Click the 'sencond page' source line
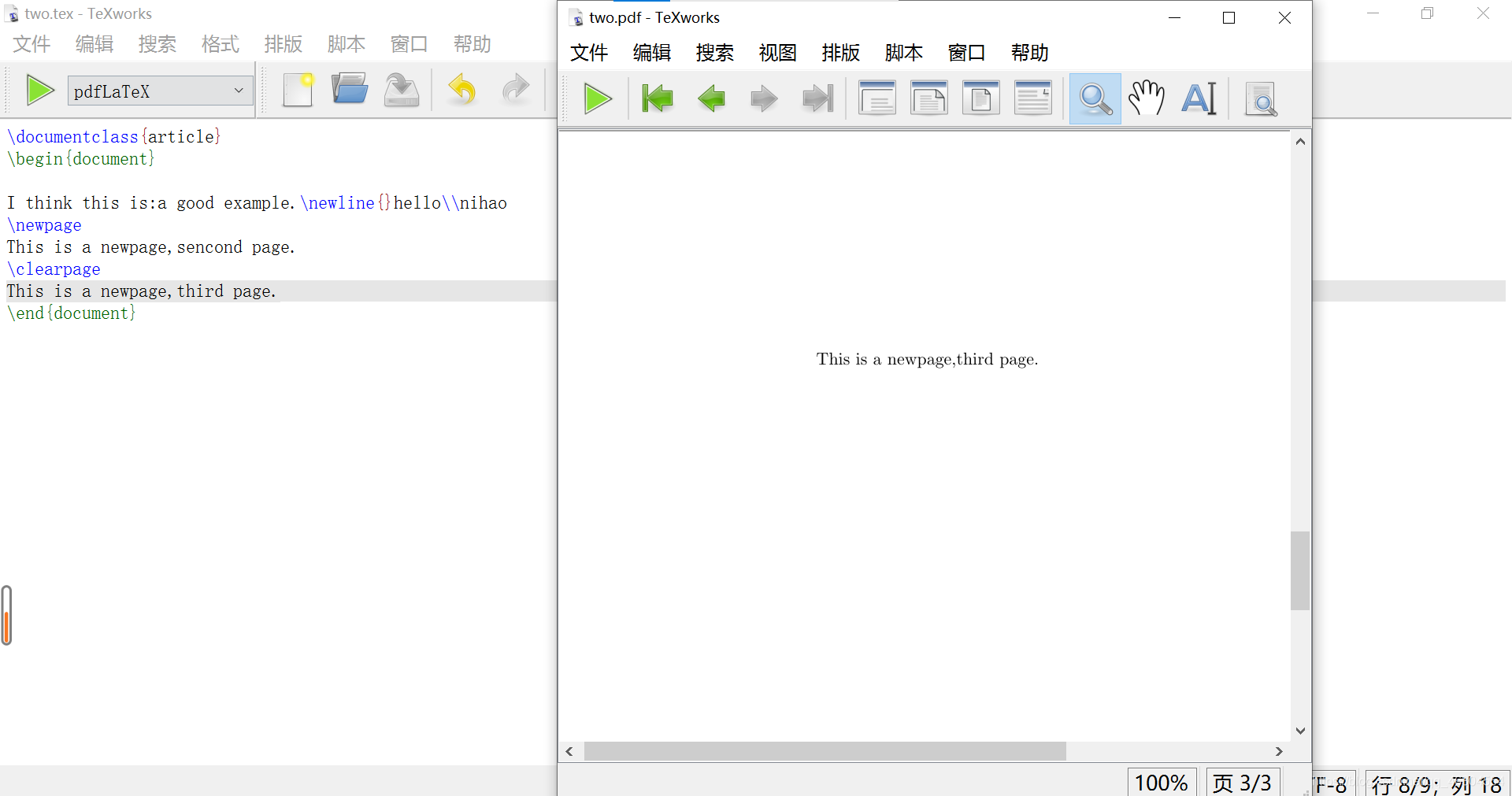1512x796 pixels. tap(151, 247)
